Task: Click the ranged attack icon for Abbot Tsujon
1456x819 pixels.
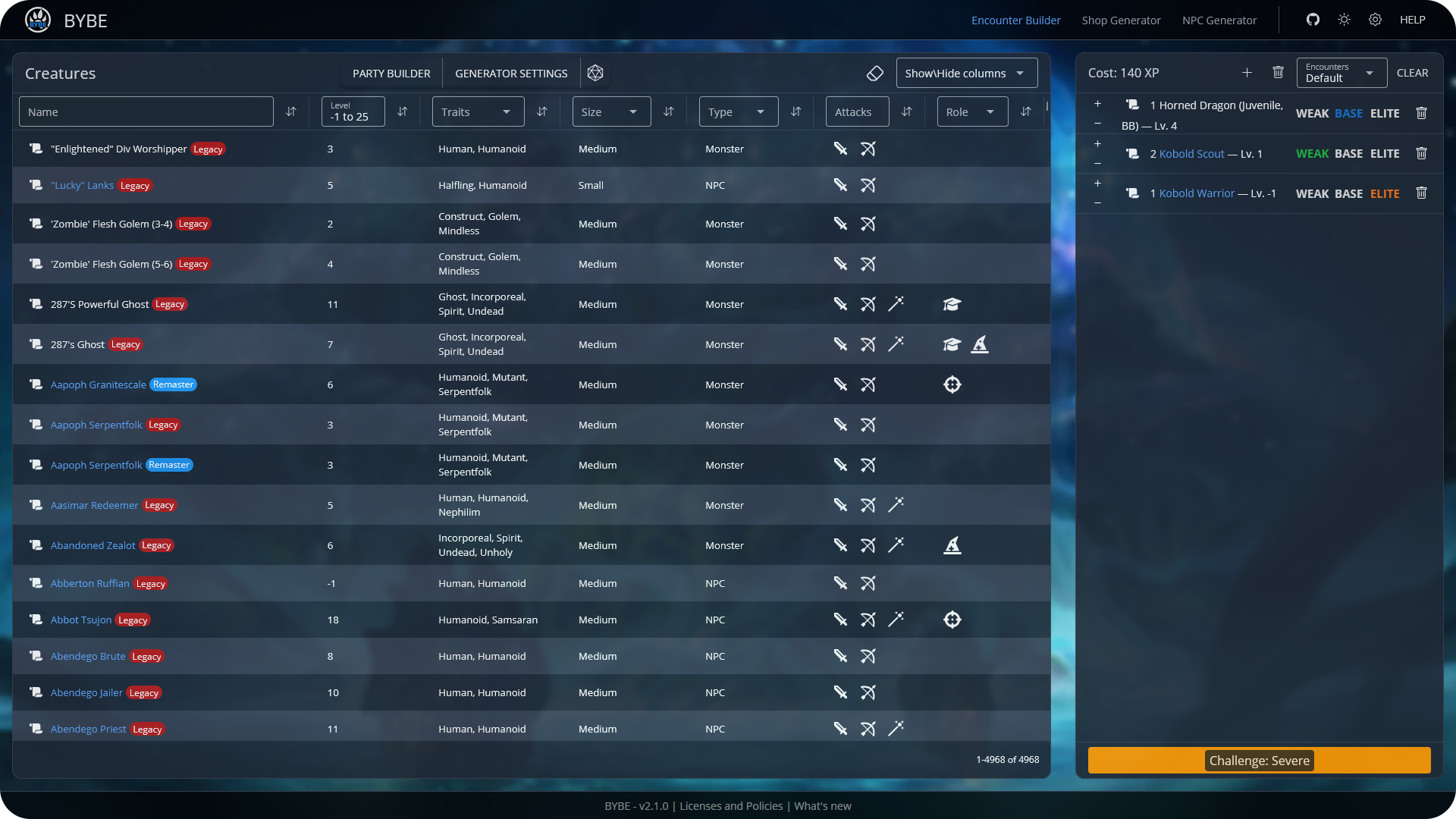Action: coord(868,619)
